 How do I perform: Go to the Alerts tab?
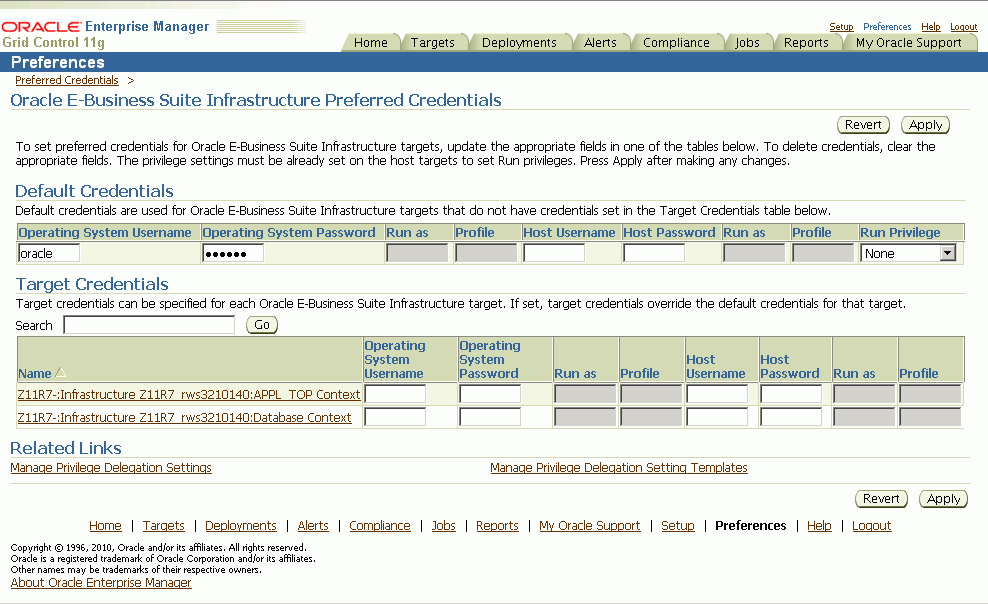coord(600,42)
